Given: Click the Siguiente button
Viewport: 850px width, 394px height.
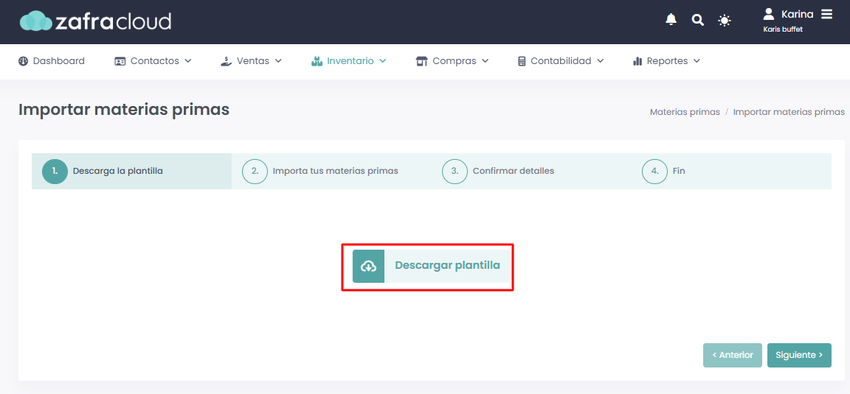Looking at the screenshot, I should tap(799, 356).
